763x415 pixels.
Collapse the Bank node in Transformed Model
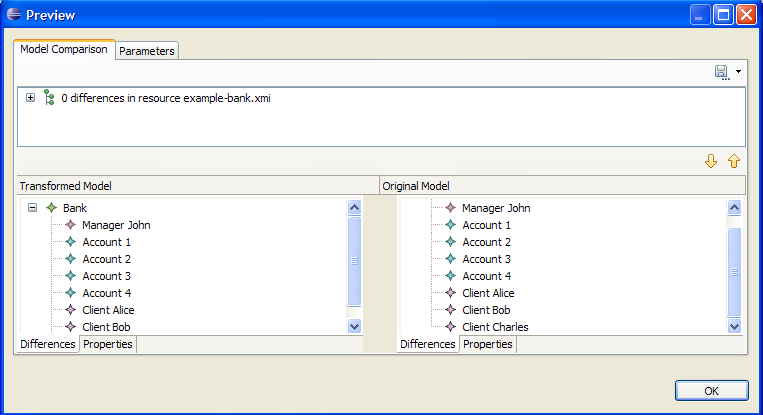[x=33, y=208]
